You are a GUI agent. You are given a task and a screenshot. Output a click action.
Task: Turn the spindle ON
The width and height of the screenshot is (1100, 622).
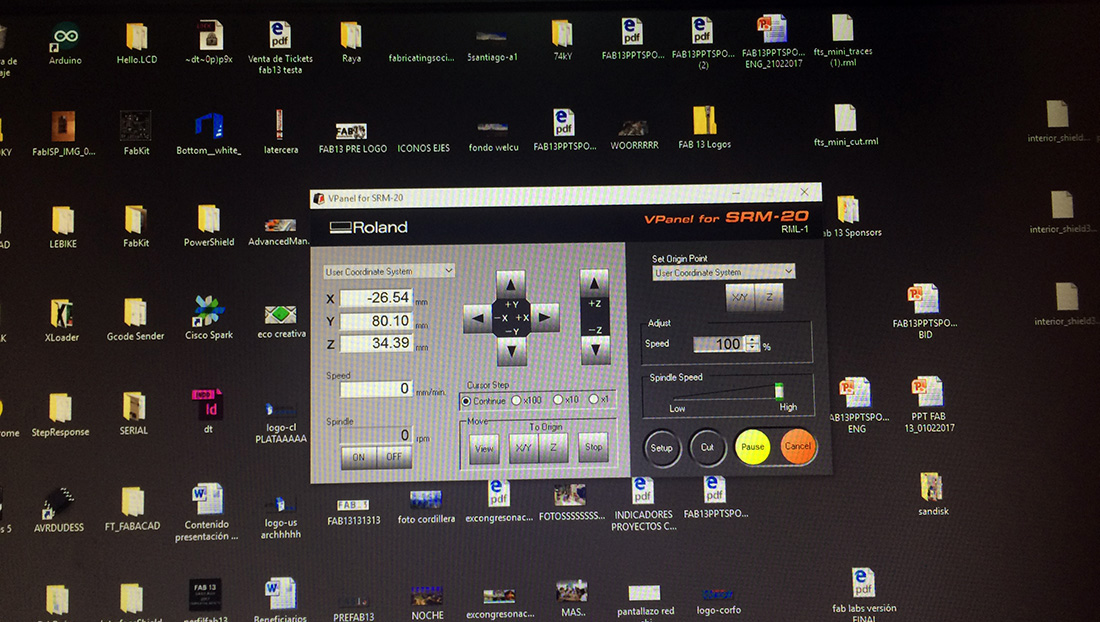pyautogui.click(x=358, y=457)
